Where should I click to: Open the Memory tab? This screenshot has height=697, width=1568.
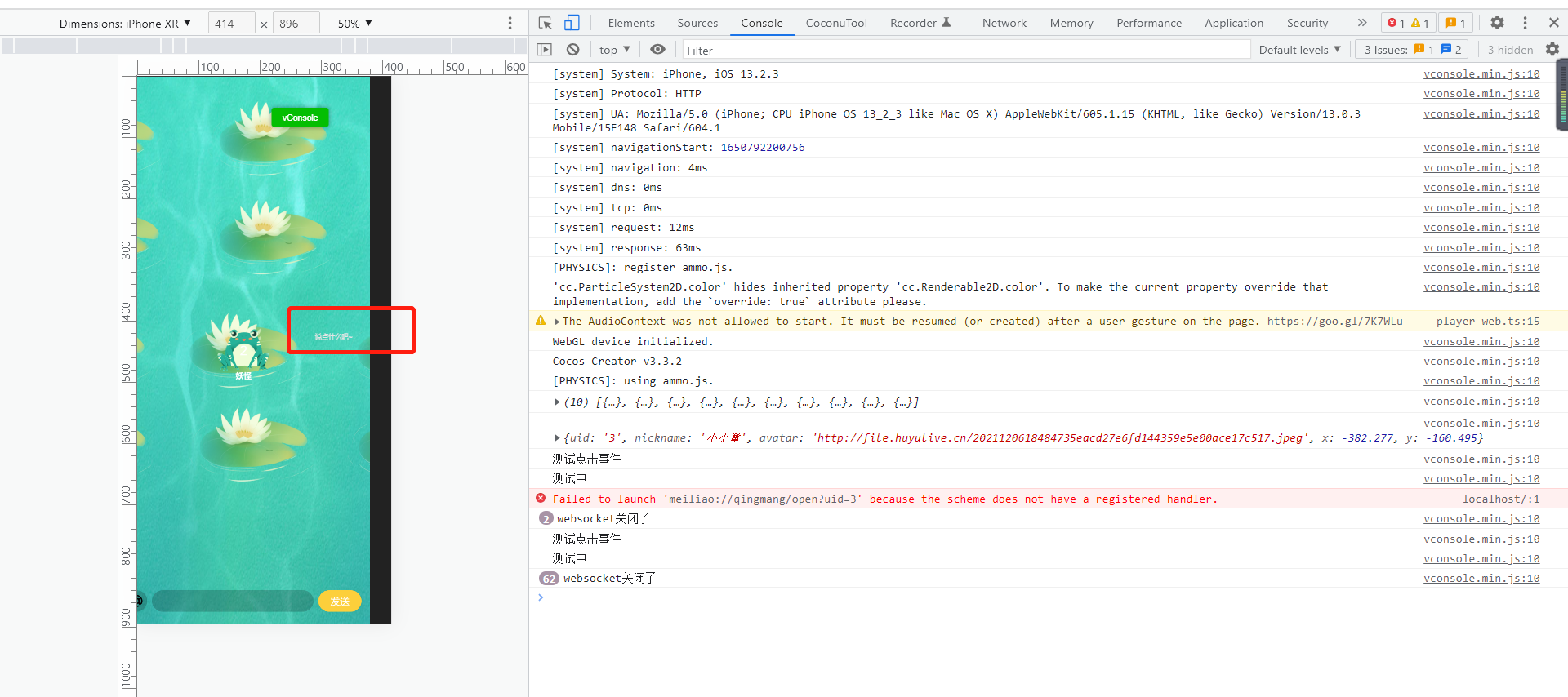[1071, 23]
